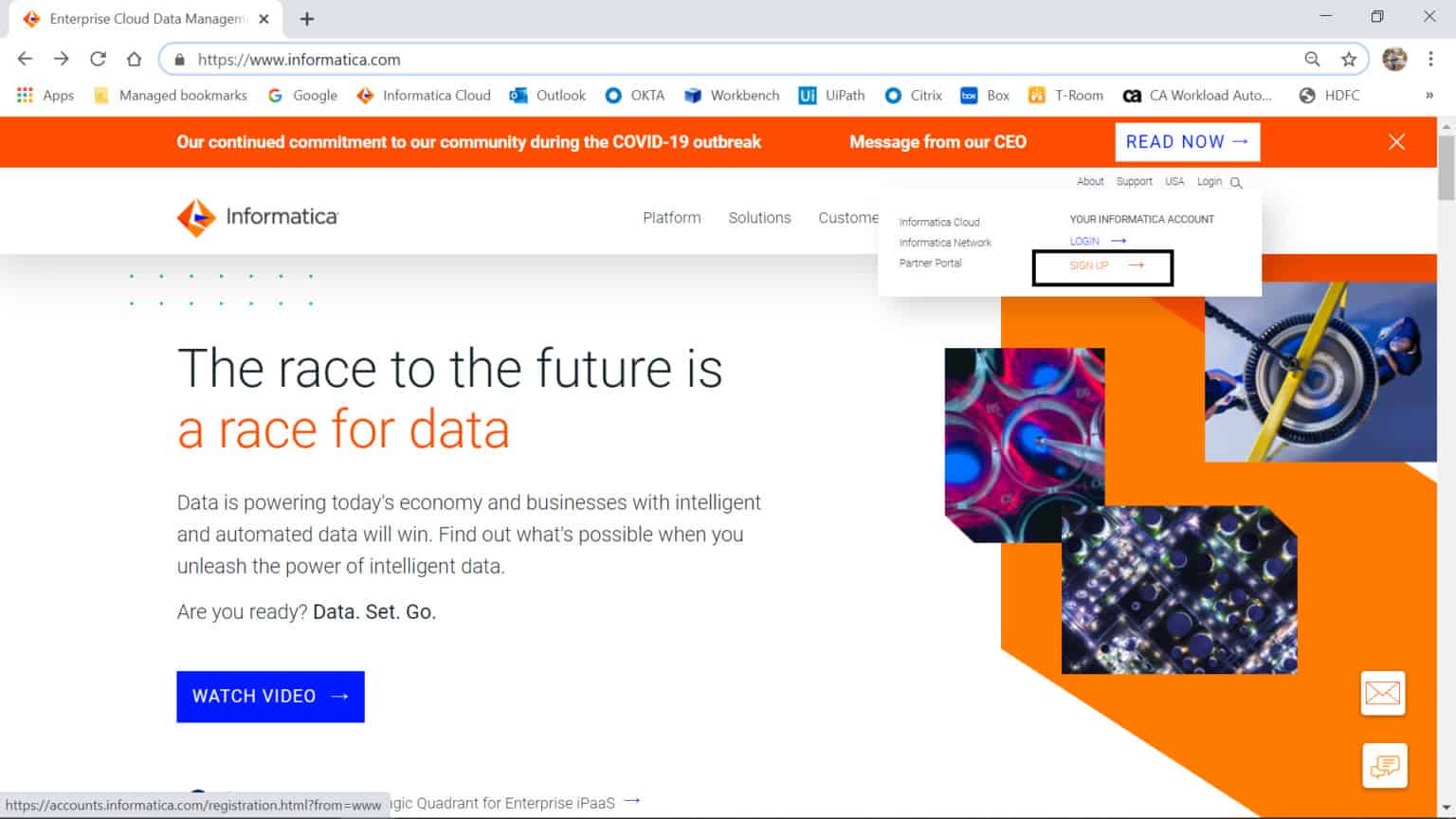Open the zoom magnifier in address bar
1456x819 pixels.
coord(1312,59)
